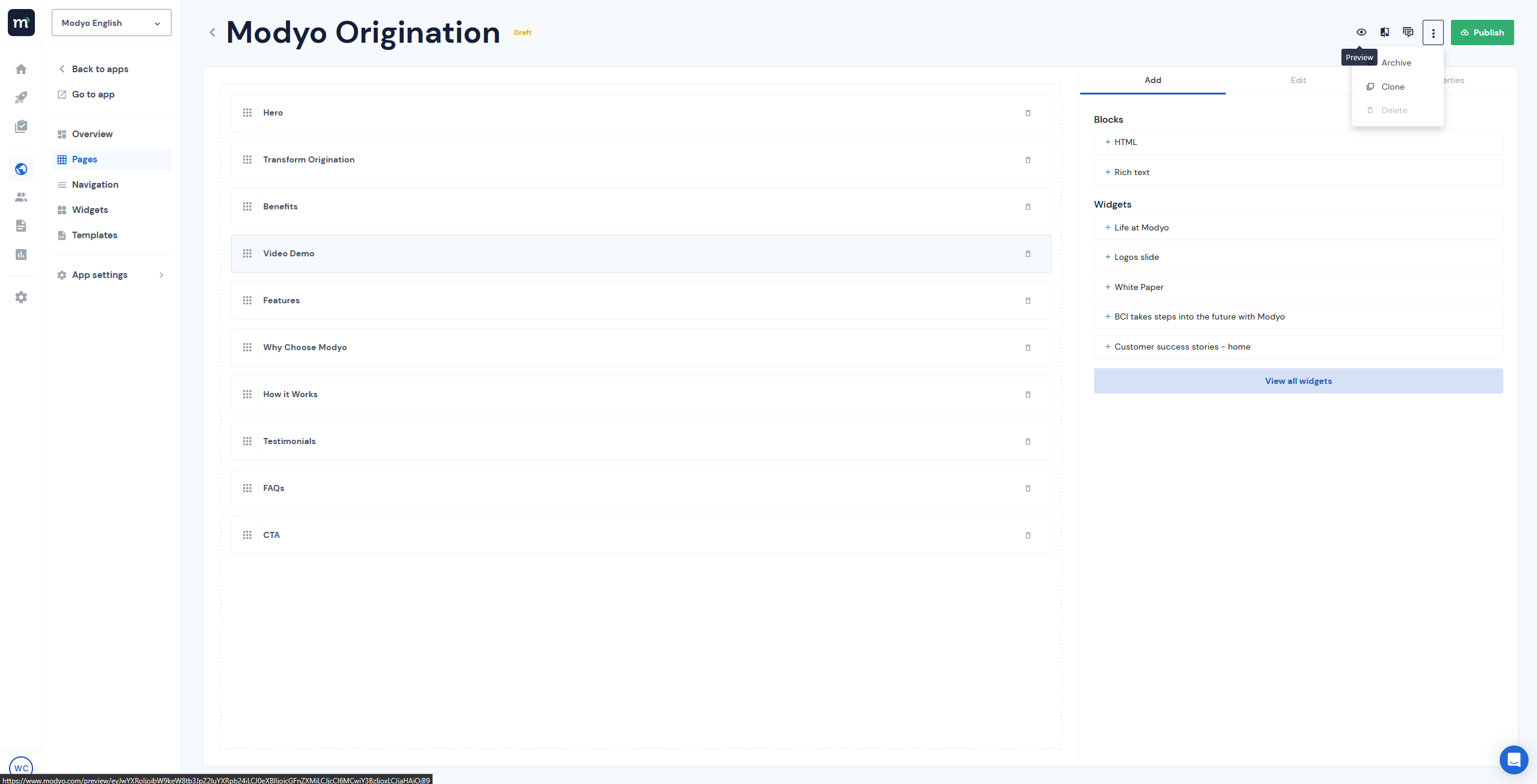
Task: Click the bar chart insights sidebar icon
Action: point(21,255)
